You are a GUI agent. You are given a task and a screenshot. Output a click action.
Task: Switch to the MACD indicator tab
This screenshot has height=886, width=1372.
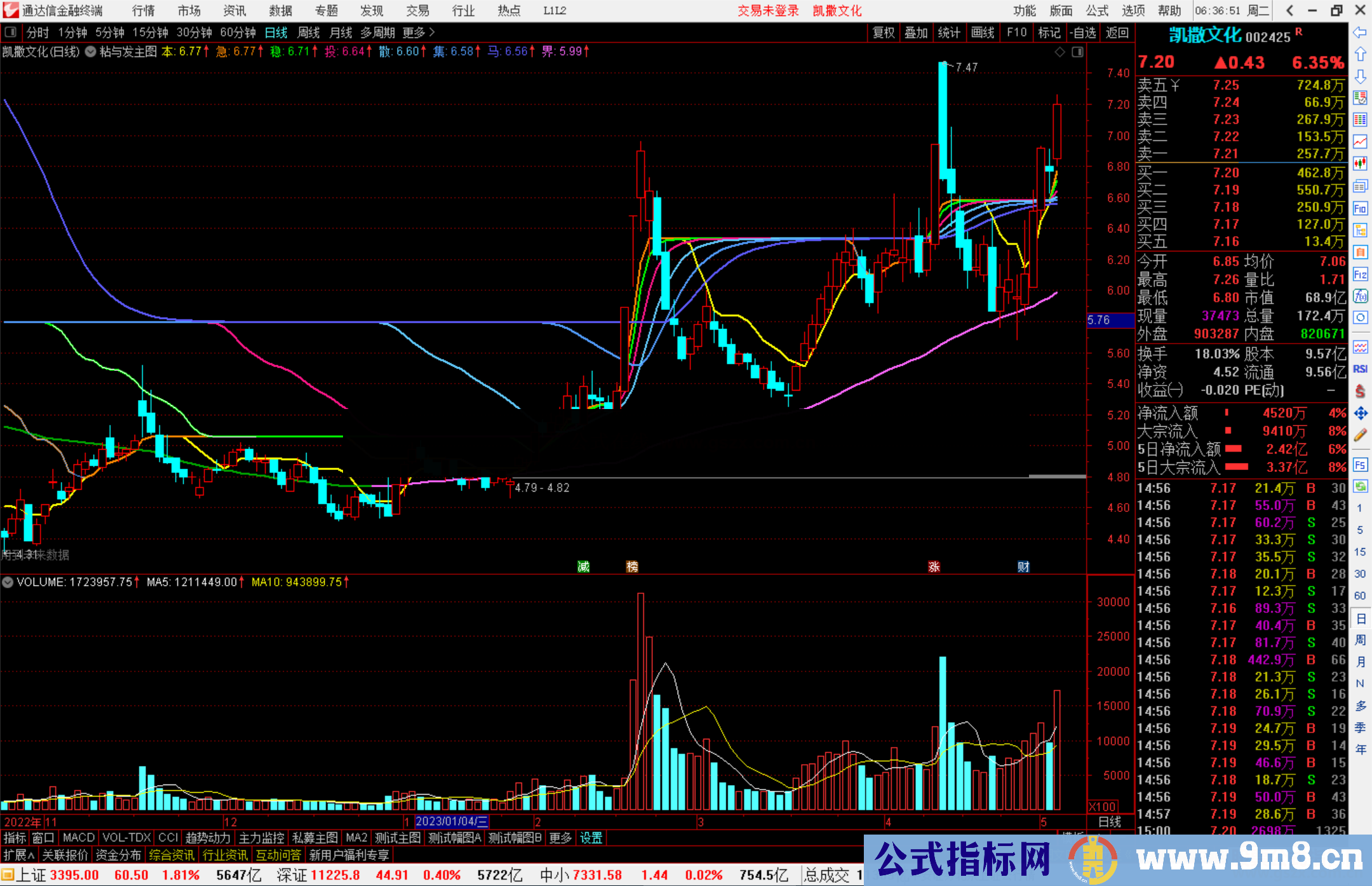pos(79,838)
